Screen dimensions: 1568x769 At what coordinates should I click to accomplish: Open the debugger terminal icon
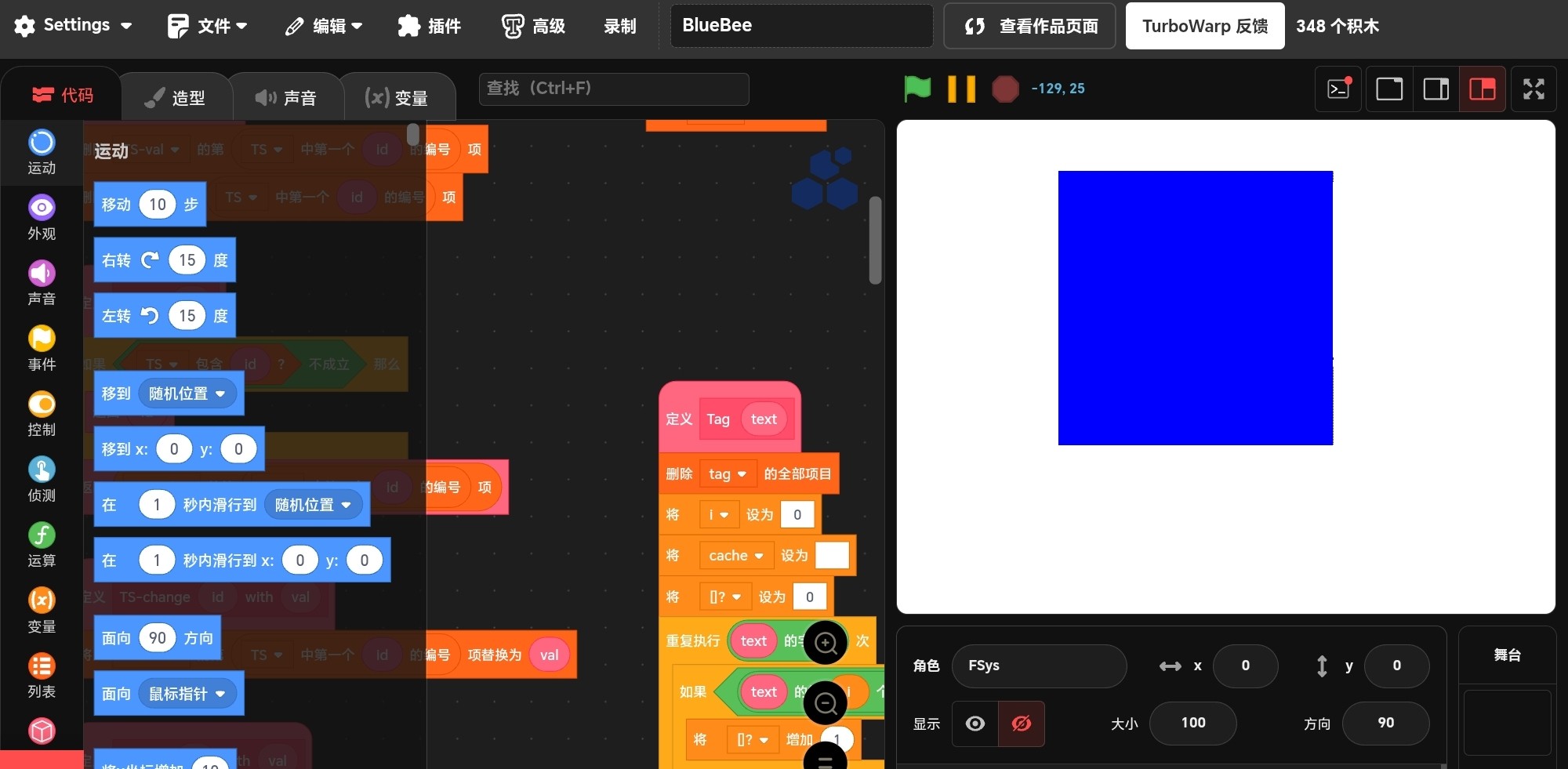(x=1338, y=89)
